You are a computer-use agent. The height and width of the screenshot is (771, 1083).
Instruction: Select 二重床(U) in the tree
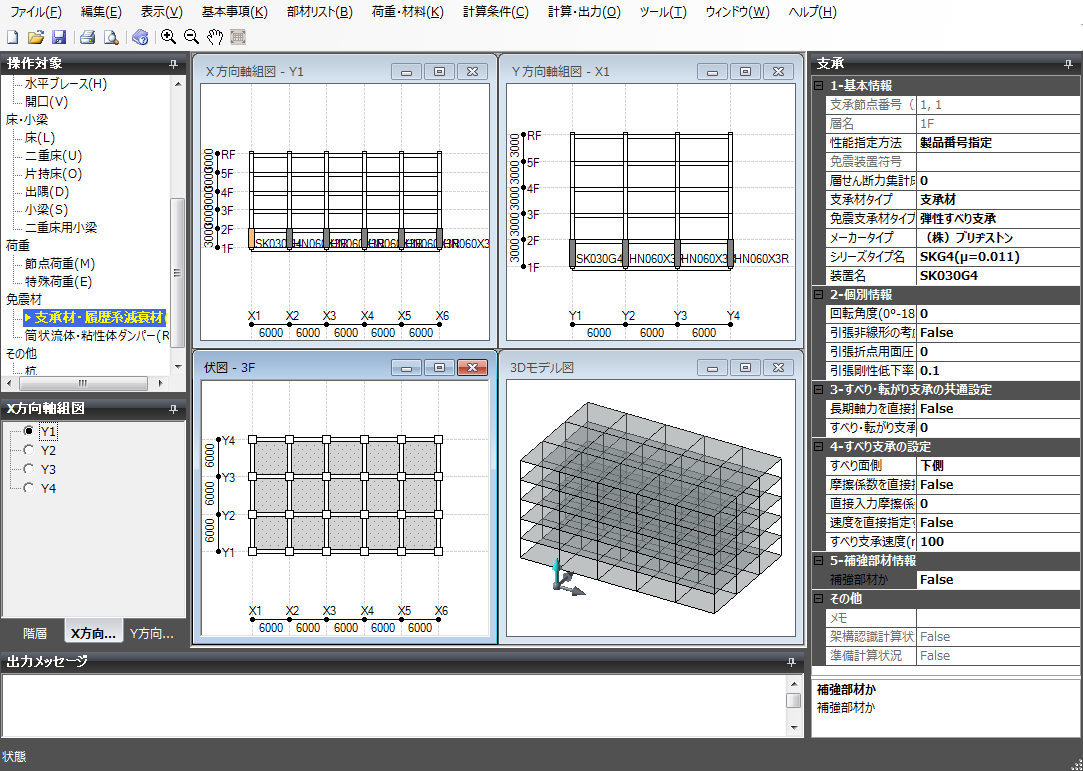click(x=54, y=155)
